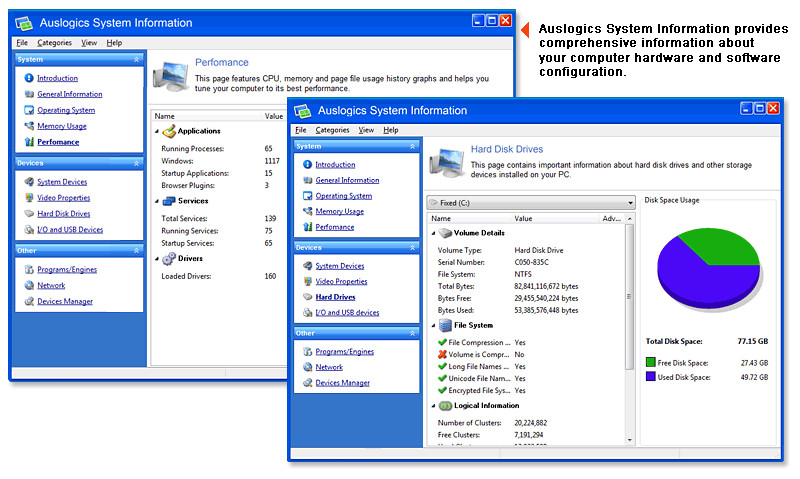Image resolution: width=800 pixels, height=479 pixels.
Task: Click the Performance chart icon in back window
Action: pyautogui.click(x=29, y=141)
